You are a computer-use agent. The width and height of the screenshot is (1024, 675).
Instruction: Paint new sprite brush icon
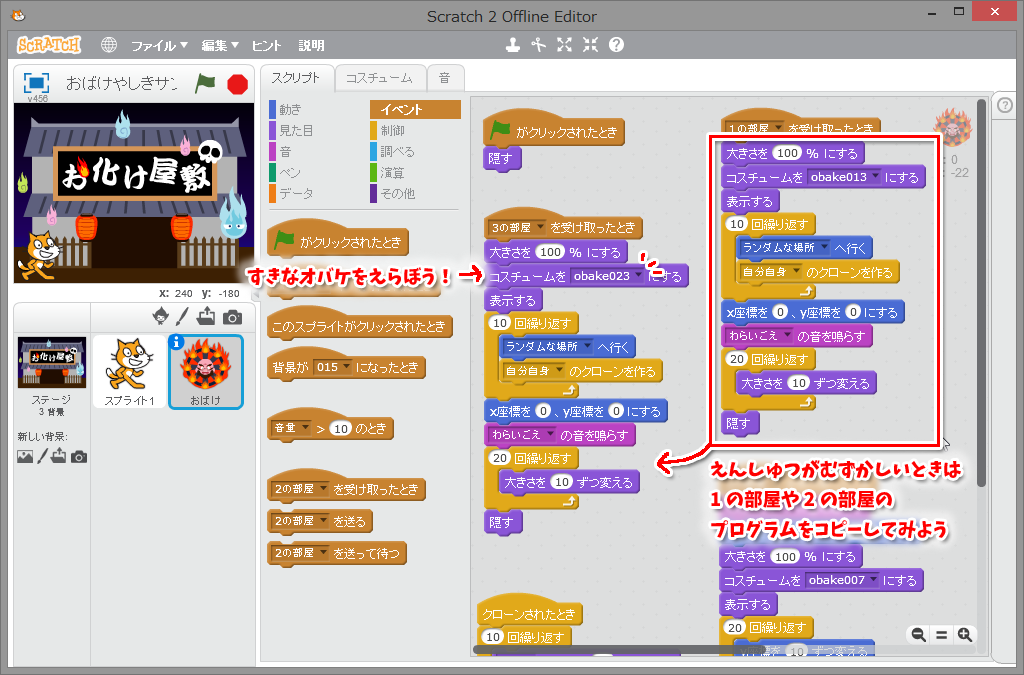(182, 317)
